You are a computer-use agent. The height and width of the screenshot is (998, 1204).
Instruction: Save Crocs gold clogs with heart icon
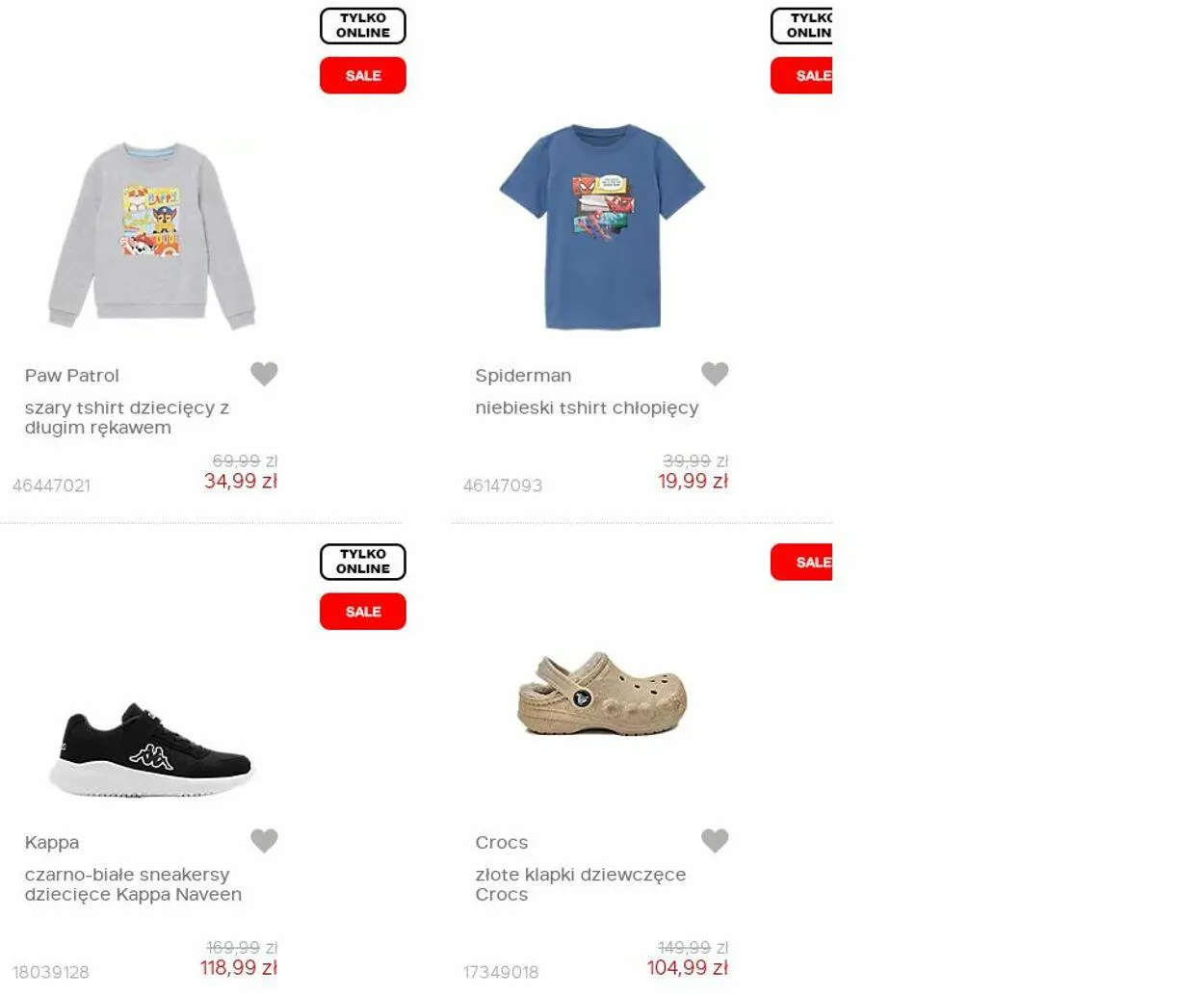(715, 841)
